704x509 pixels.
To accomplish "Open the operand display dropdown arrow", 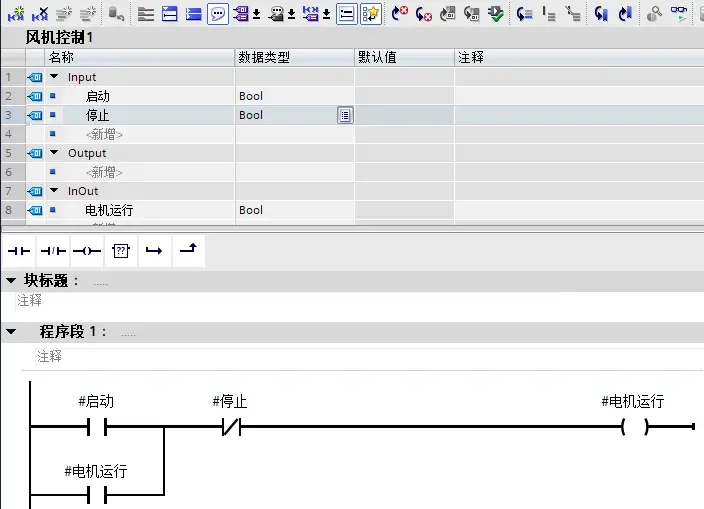I will tap(256, 15).
